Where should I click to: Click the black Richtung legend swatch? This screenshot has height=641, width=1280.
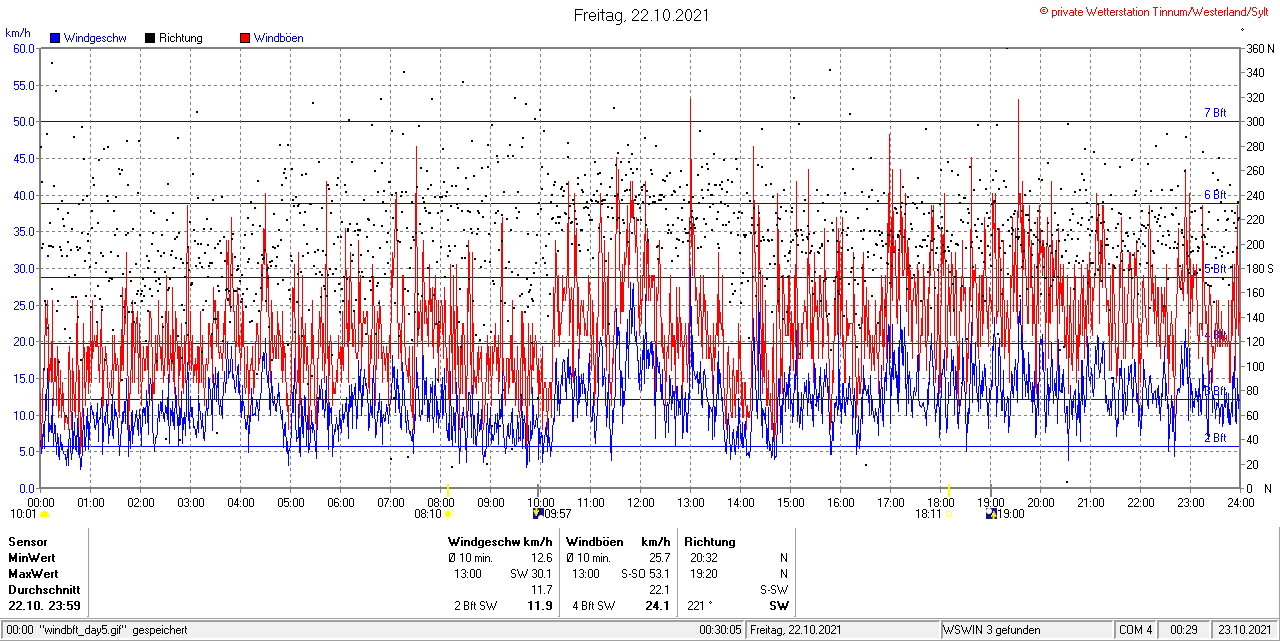point(150,38)
